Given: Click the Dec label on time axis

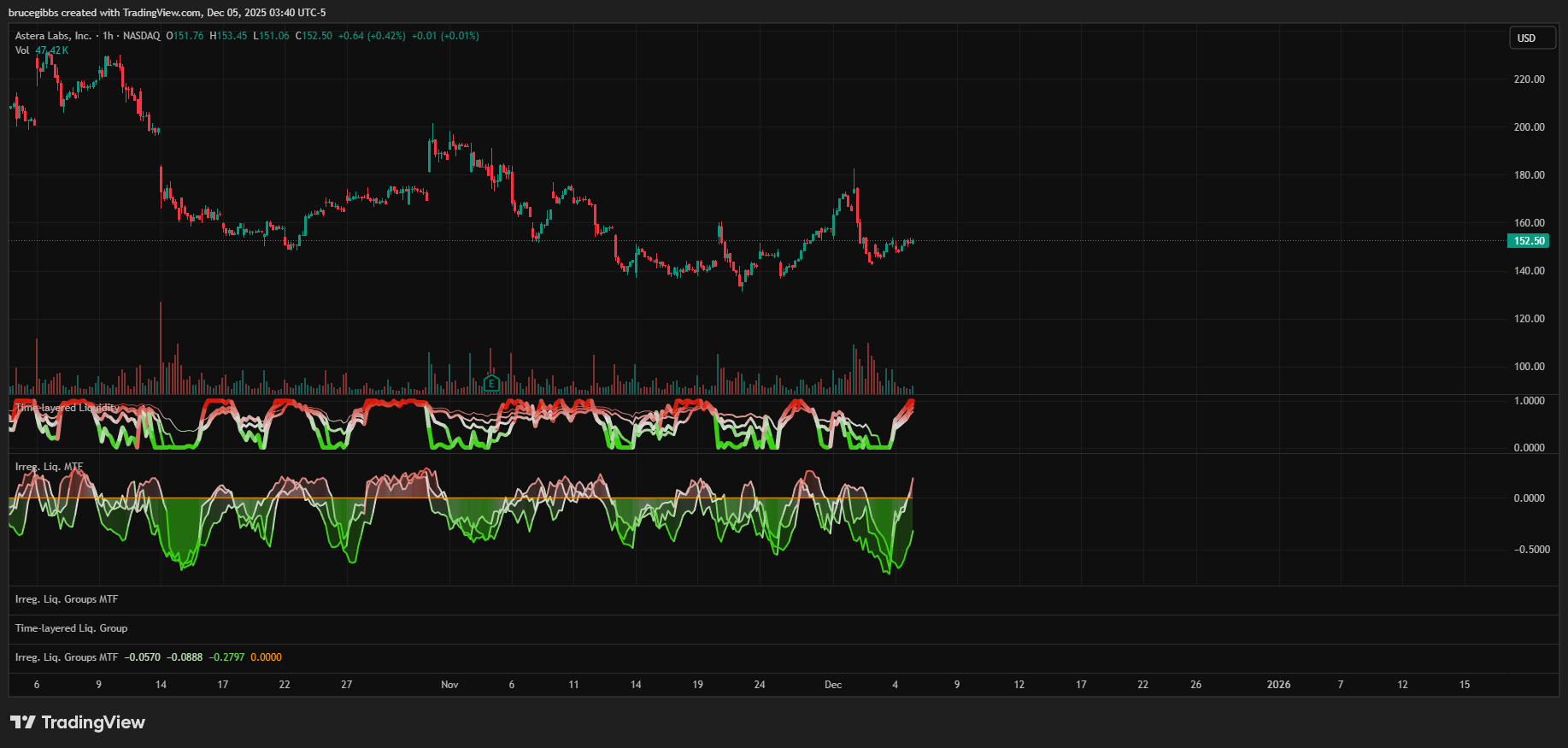Looking at the screenshot, I should 833,685.
